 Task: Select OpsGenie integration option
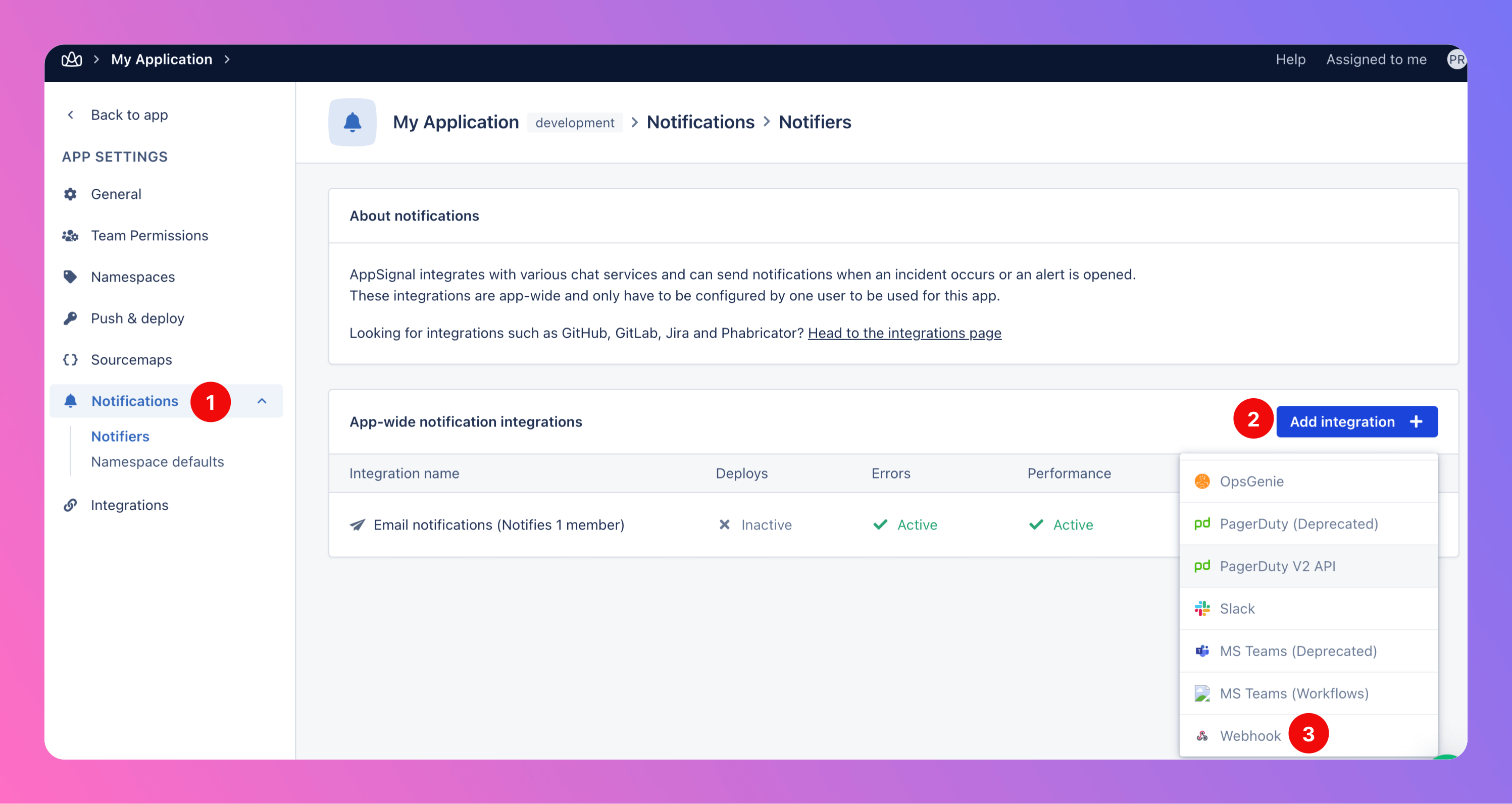[x=1251, y=481]
